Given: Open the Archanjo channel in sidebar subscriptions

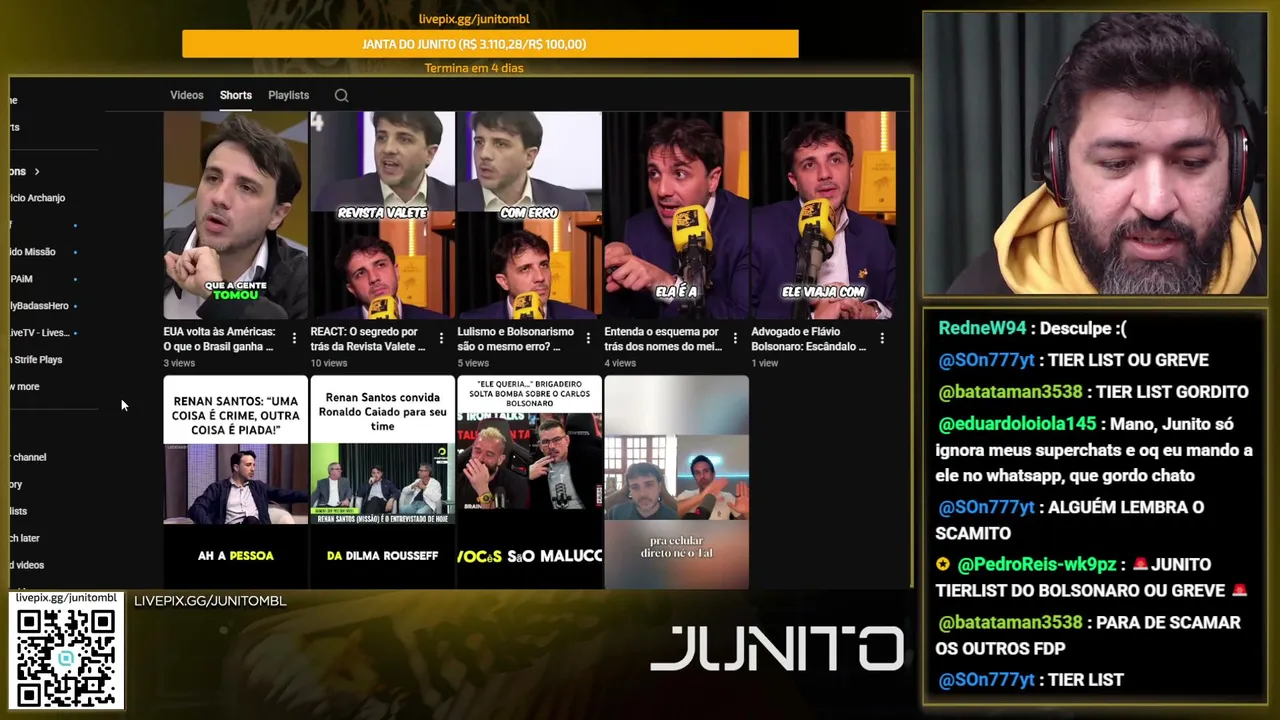Looking at the screenshot, I should (x=38, y=198).
